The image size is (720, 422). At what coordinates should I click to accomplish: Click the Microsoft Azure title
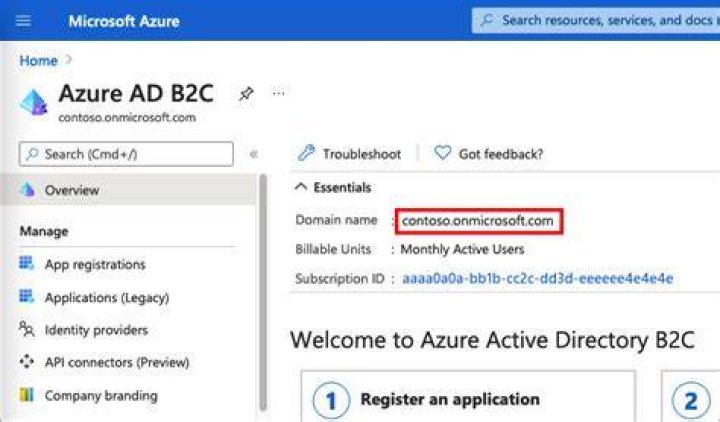124,21
